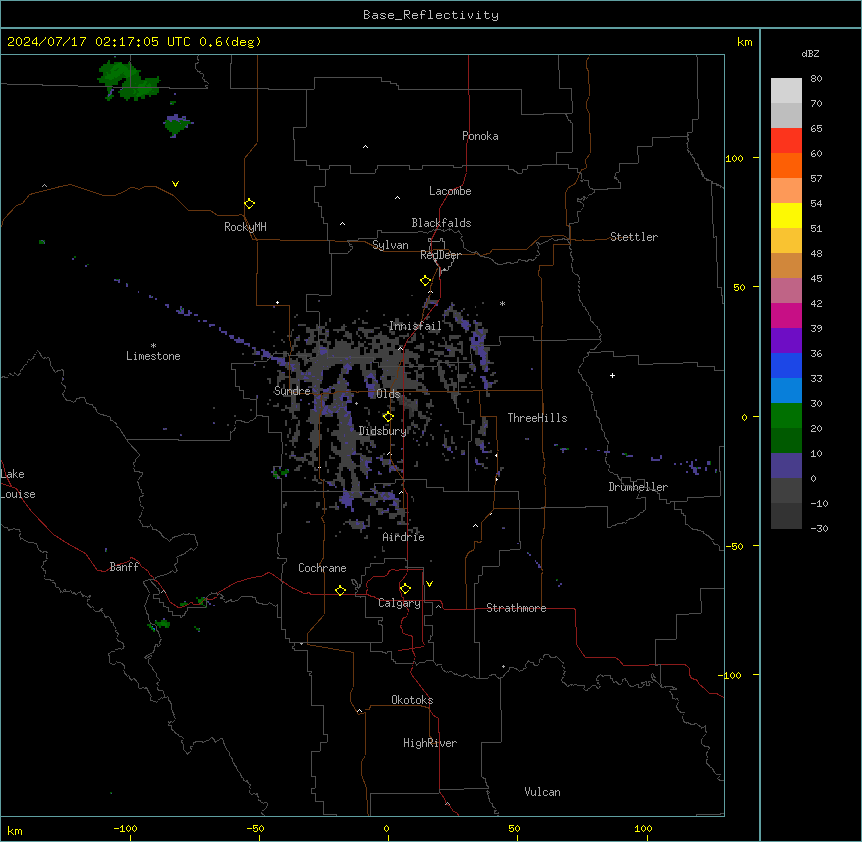Select the lightest gray 70-80 dBZ swatch
The image size is (862, 842).
point(786,91)
